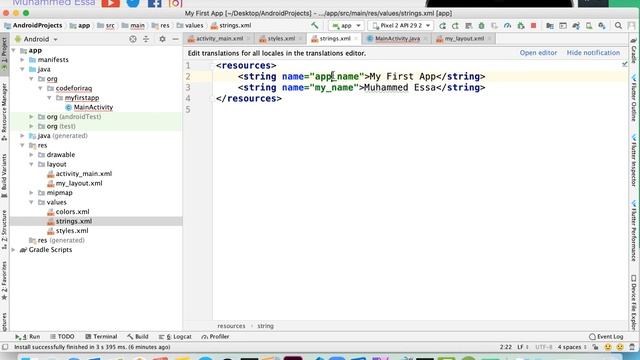Open the Terminal tool window
Image resolution: width=640 pixels, height=360 pixels.
point(101,337)
